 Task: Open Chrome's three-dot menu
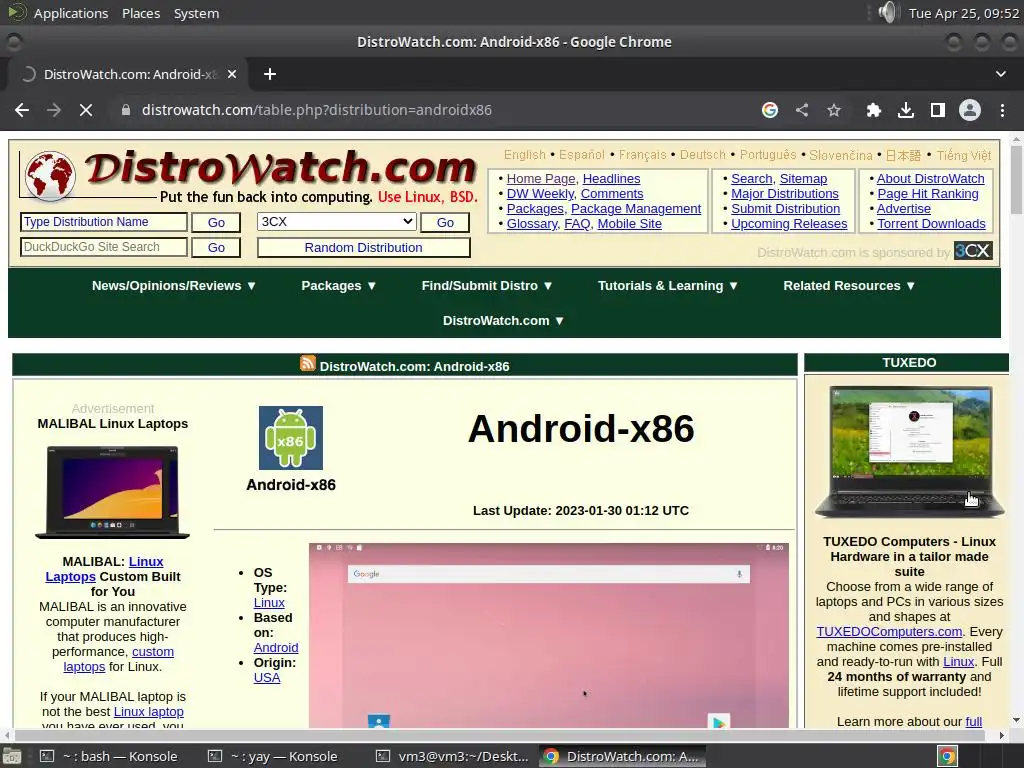pos(1002,110)
